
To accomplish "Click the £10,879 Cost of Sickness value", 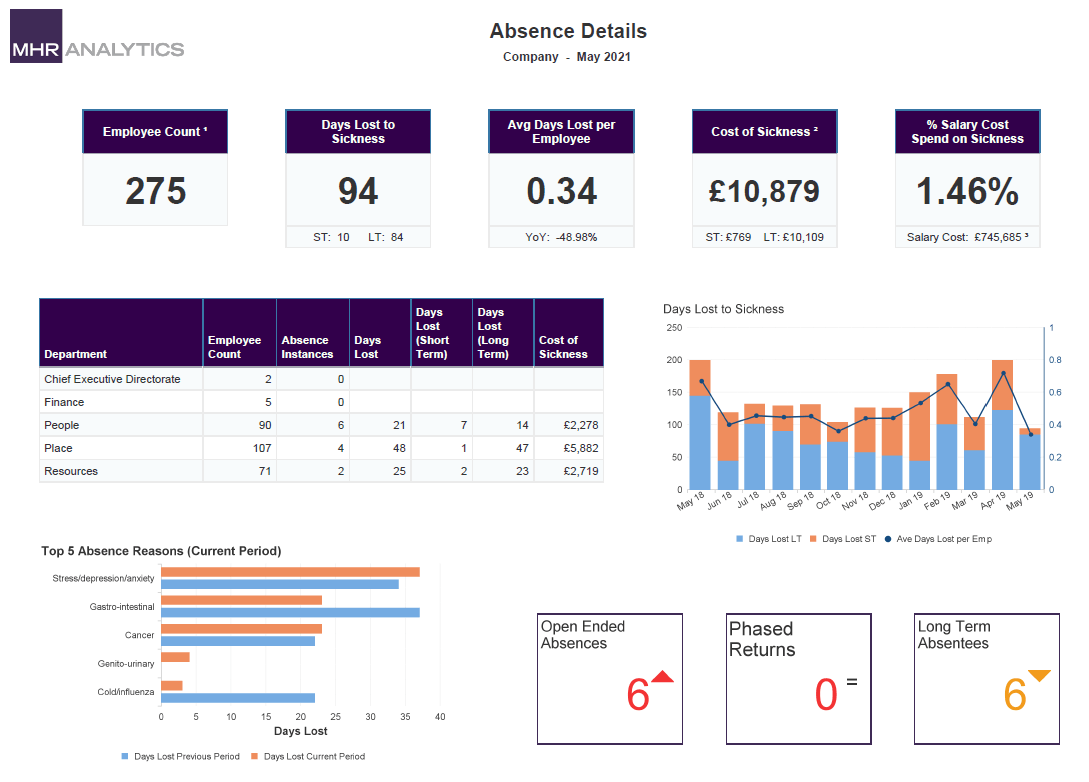I will (x=764, y=192).
